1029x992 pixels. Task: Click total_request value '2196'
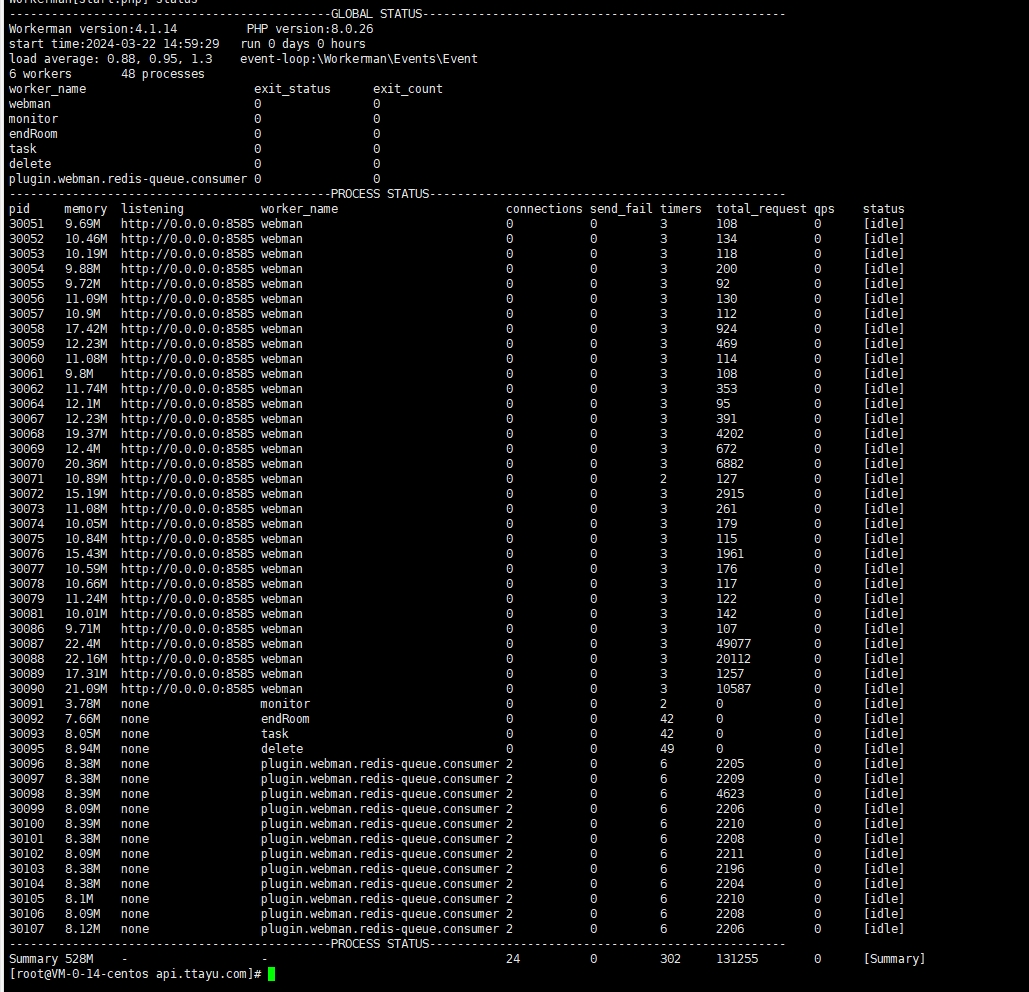(730, 869)
